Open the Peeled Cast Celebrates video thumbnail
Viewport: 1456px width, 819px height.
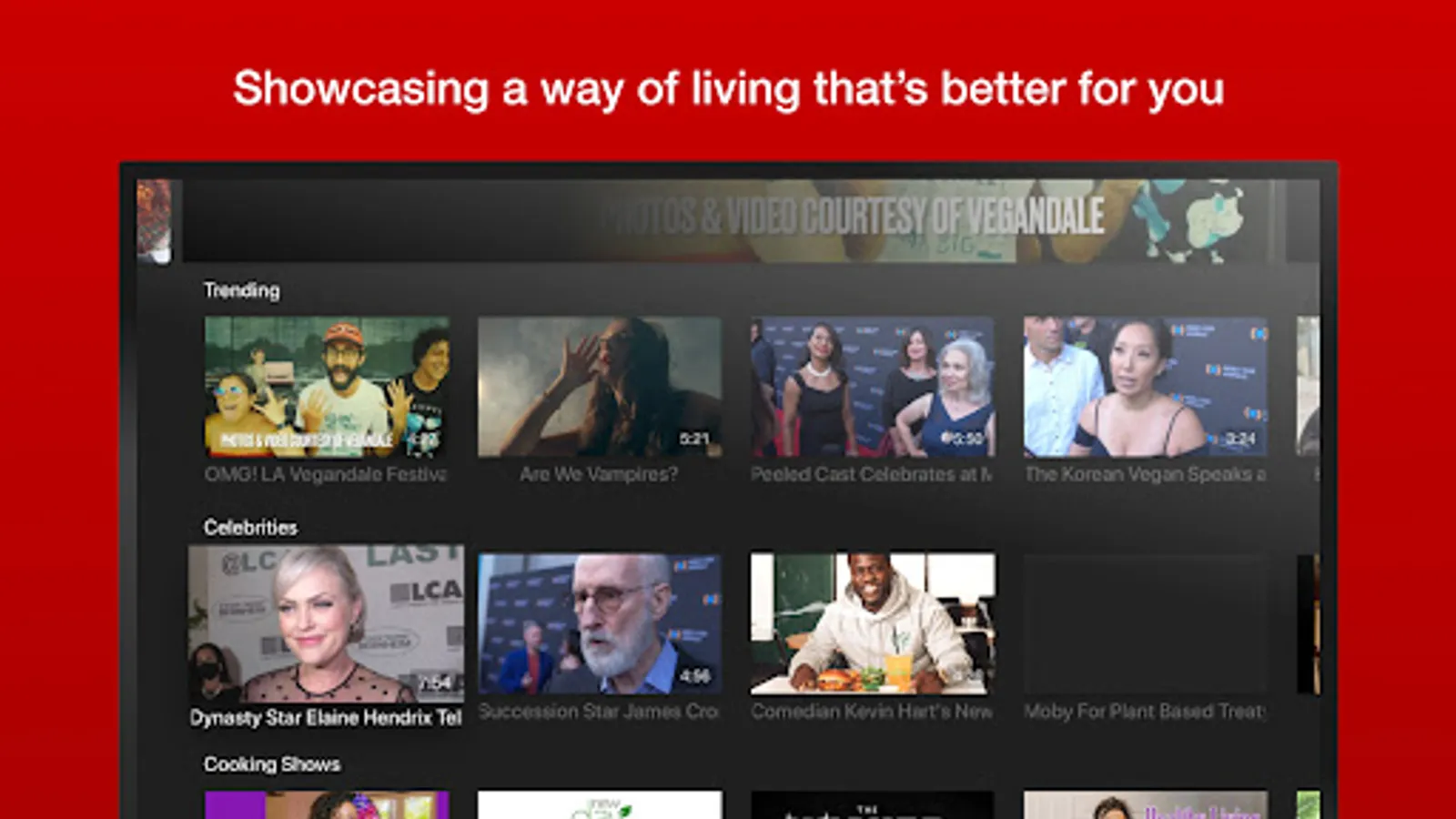[873, 387]
